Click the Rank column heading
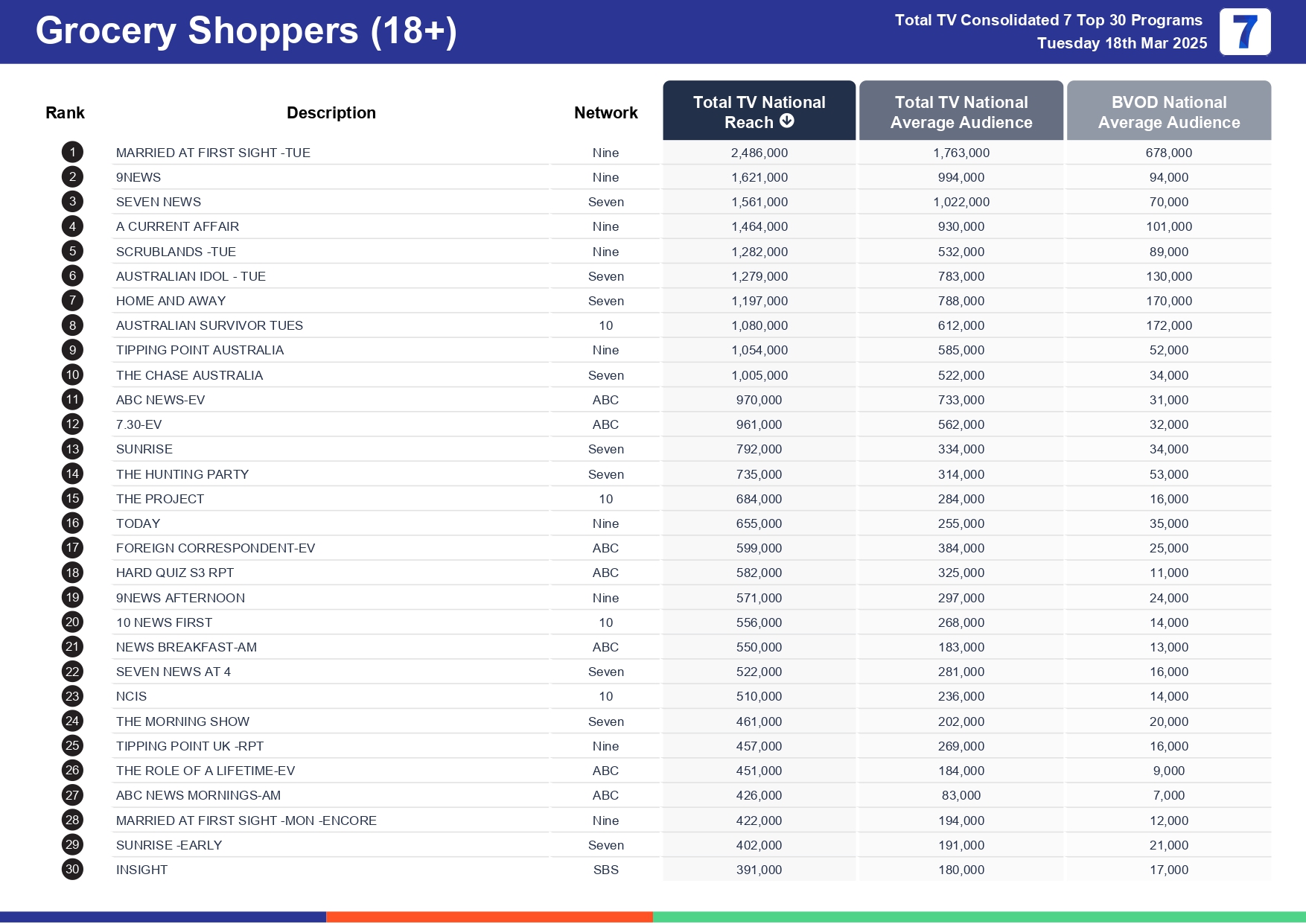This screenshot has width=1306, height=924. [x=65, y=113]
